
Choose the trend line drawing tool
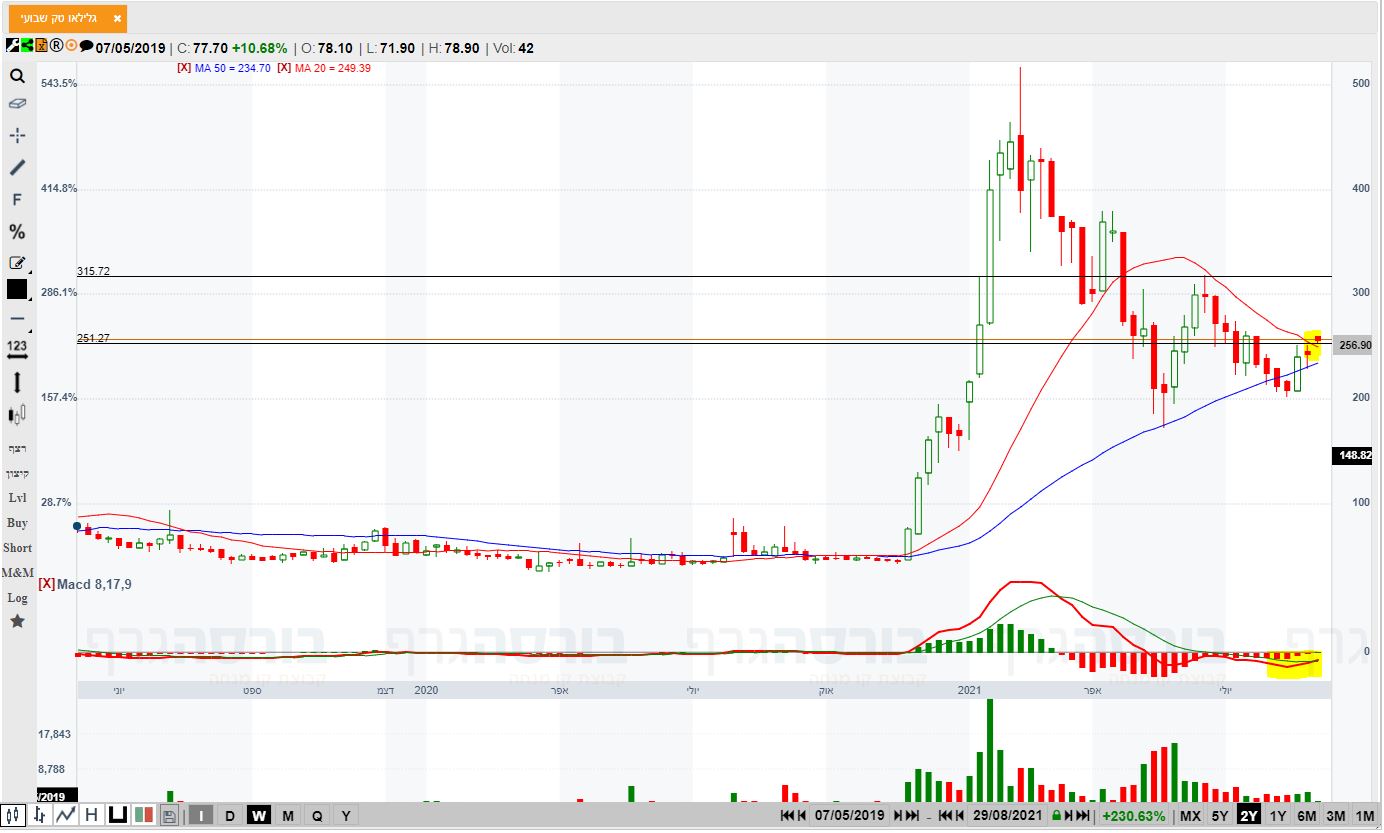[17, 167]
